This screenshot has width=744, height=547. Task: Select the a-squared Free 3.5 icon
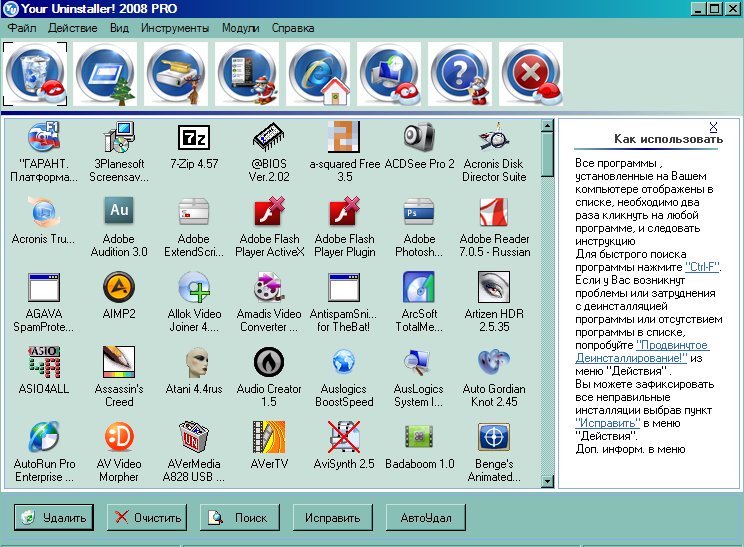click(x=344, y=138)
